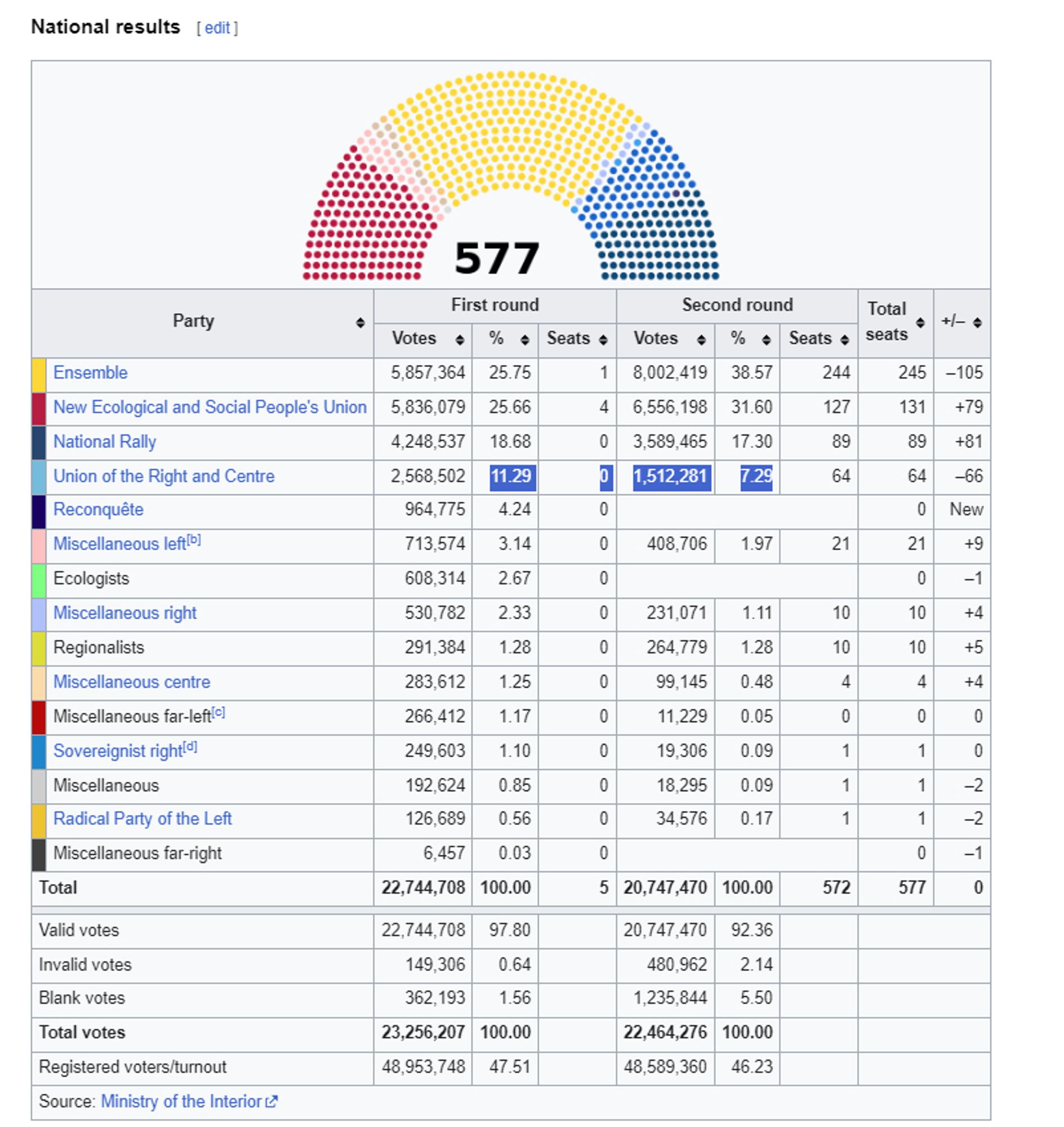Viewport: 1064px width, 1127px height.
Task: Select Miscellaneous left total seats 21
Action: click(916, 544)
